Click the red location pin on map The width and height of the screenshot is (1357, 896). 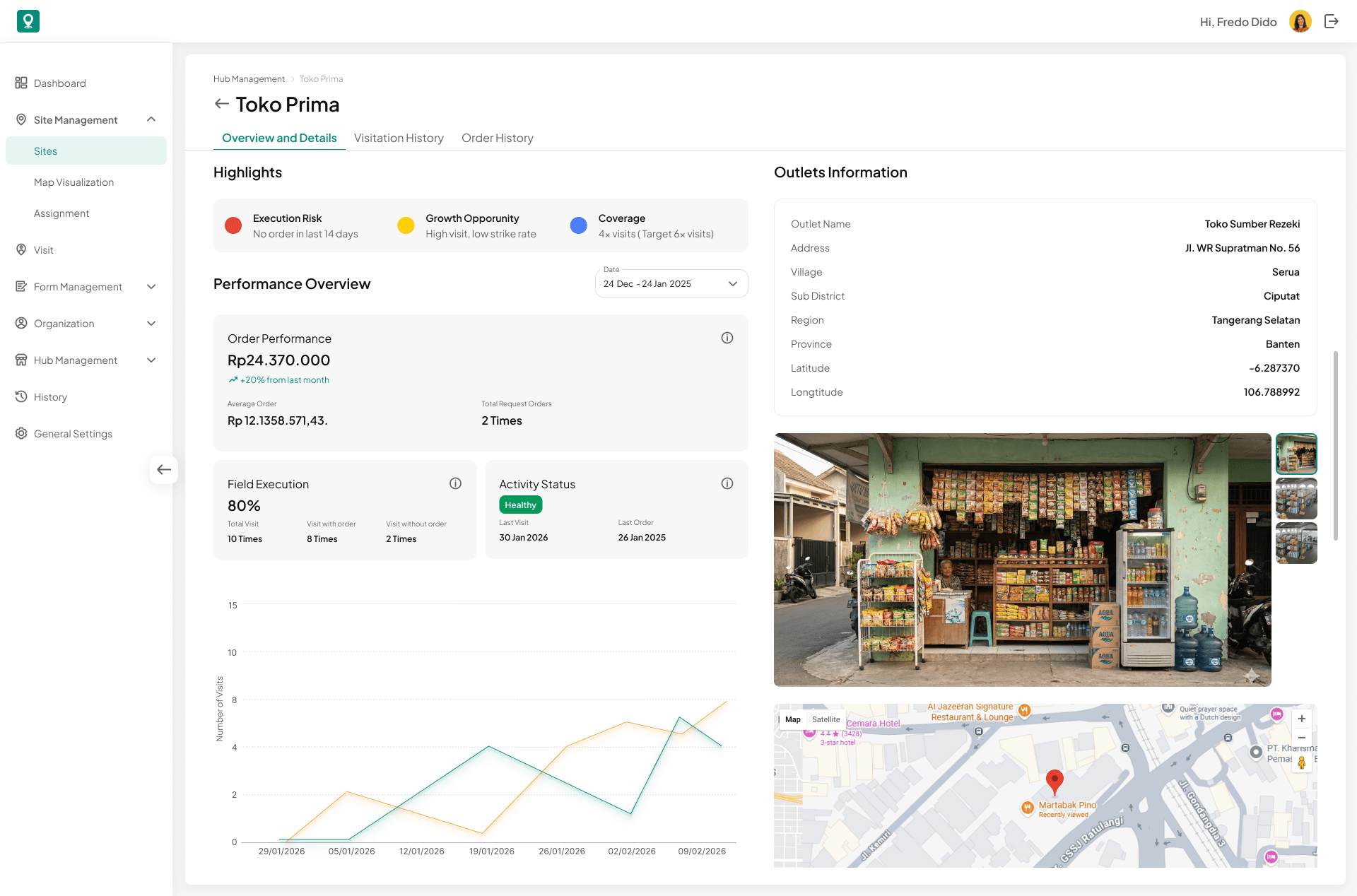pos(1055,782)
